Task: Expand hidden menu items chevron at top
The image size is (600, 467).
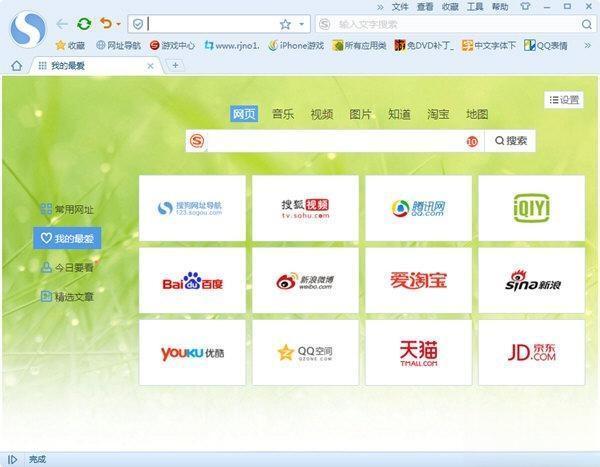Action: click(x=380, y=7)
